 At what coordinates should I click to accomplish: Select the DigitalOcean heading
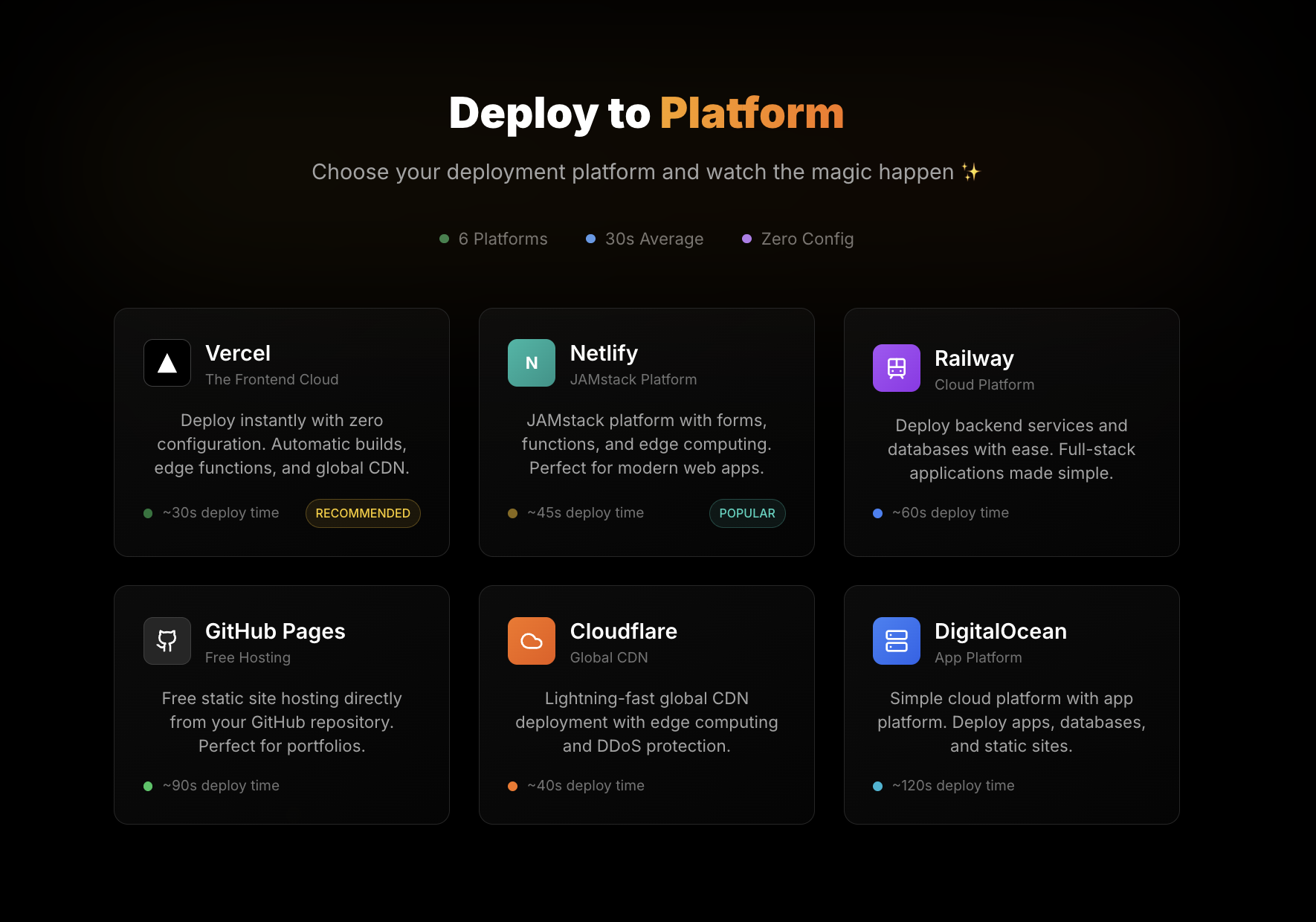1001,631
